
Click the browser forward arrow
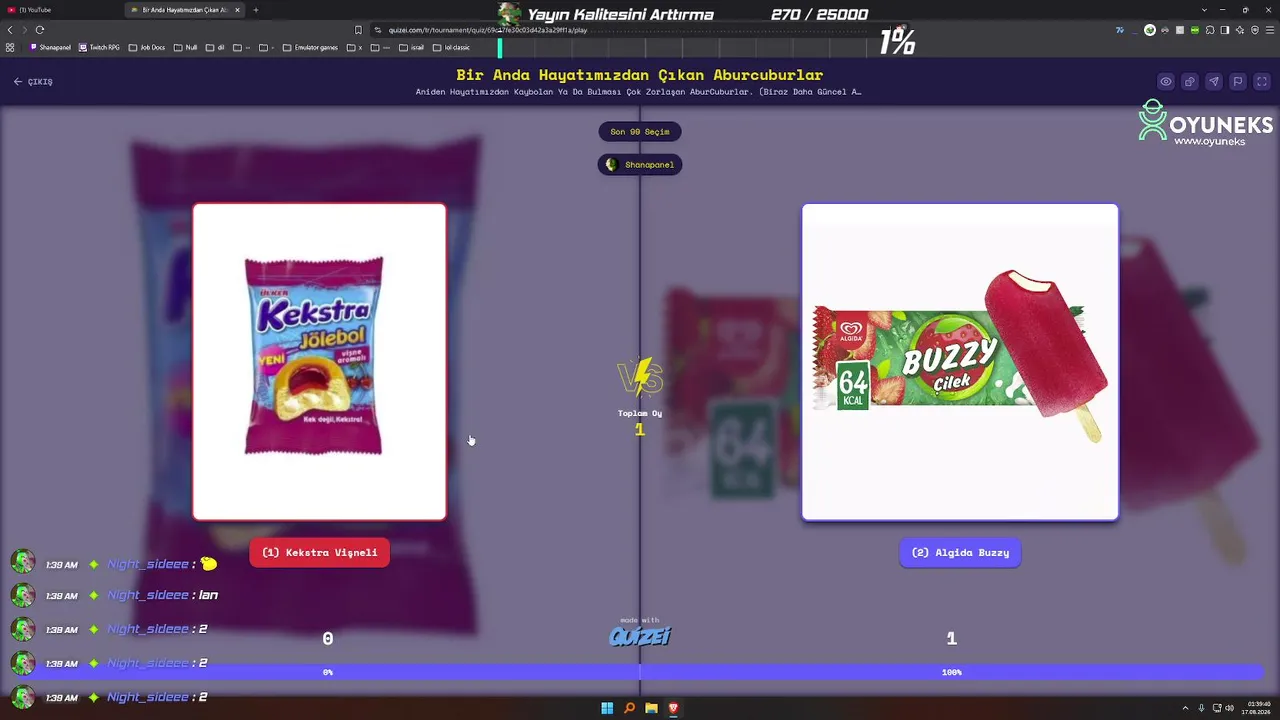(x=25, y=30)
